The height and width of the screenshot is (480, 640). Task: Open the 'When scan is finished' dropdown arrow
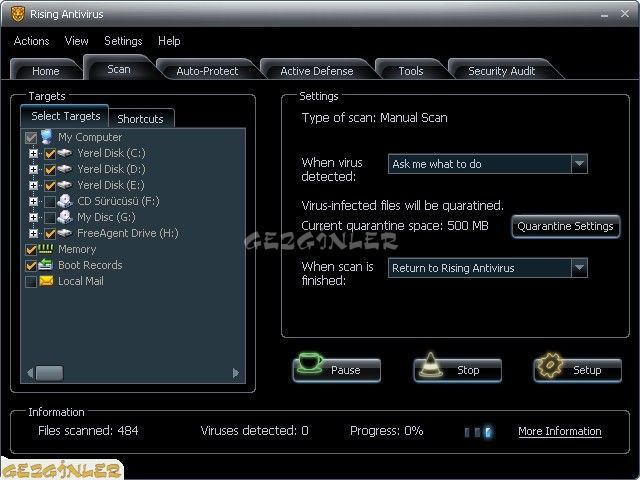coord(579,268)
